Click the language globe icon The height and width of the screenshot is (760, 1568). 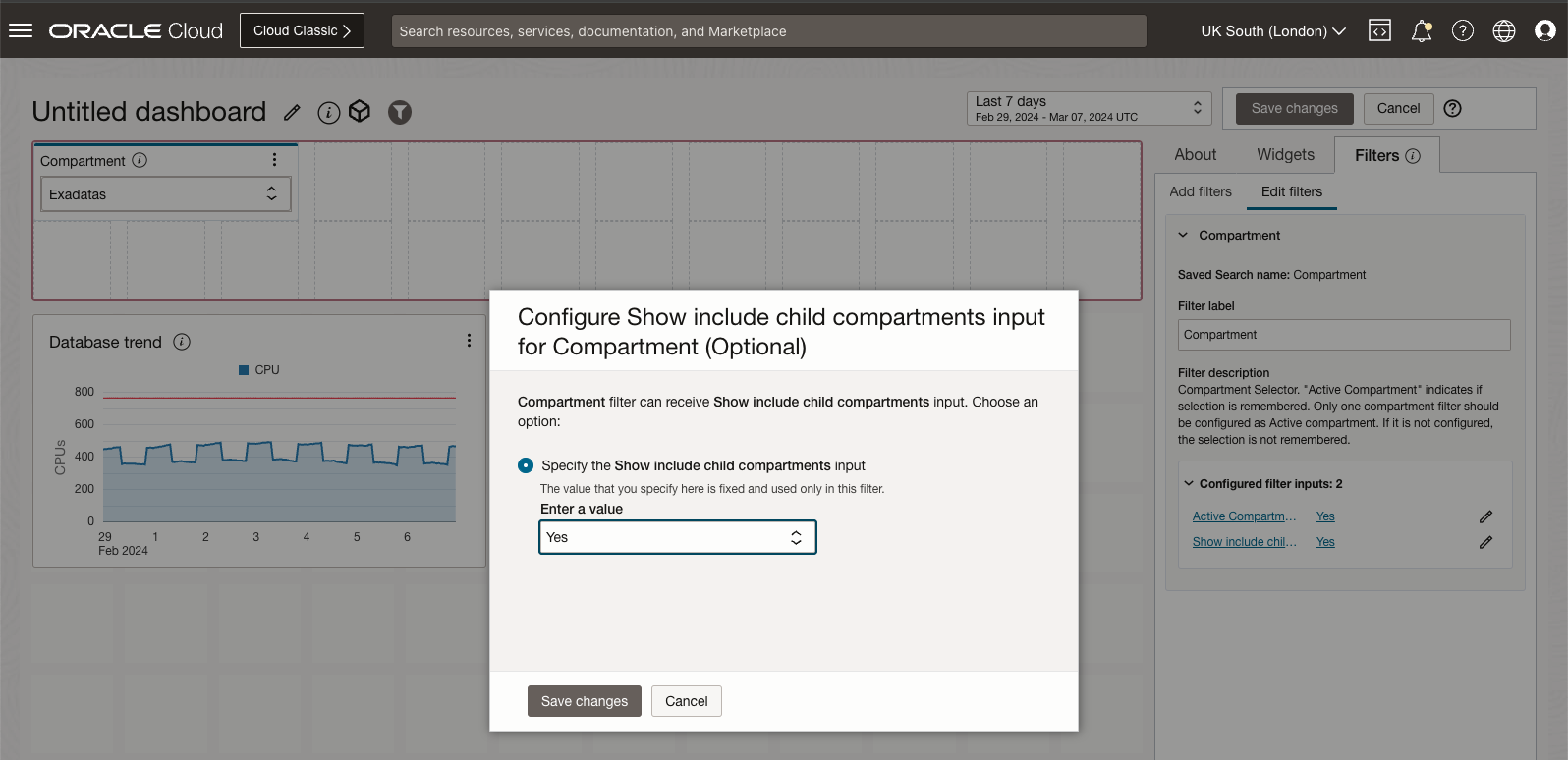pyautogui.click(x=1503, y=31)
